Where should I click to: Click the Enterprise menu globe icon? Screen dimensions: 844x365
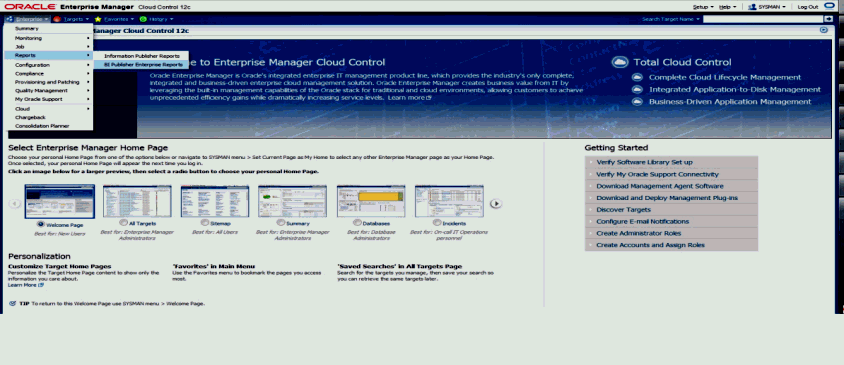click(10, 19)
